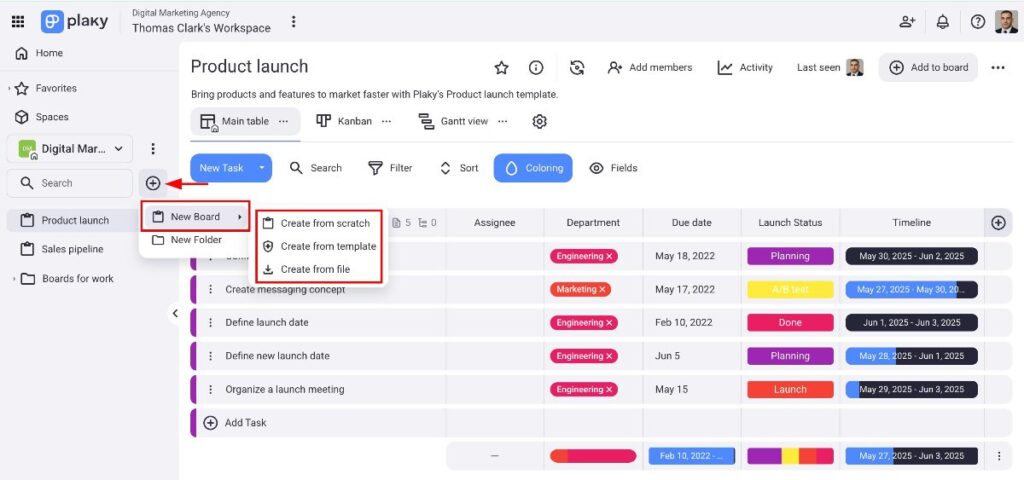Select the Sales pipeline board
1024x480 pixels.
point(72,249)
